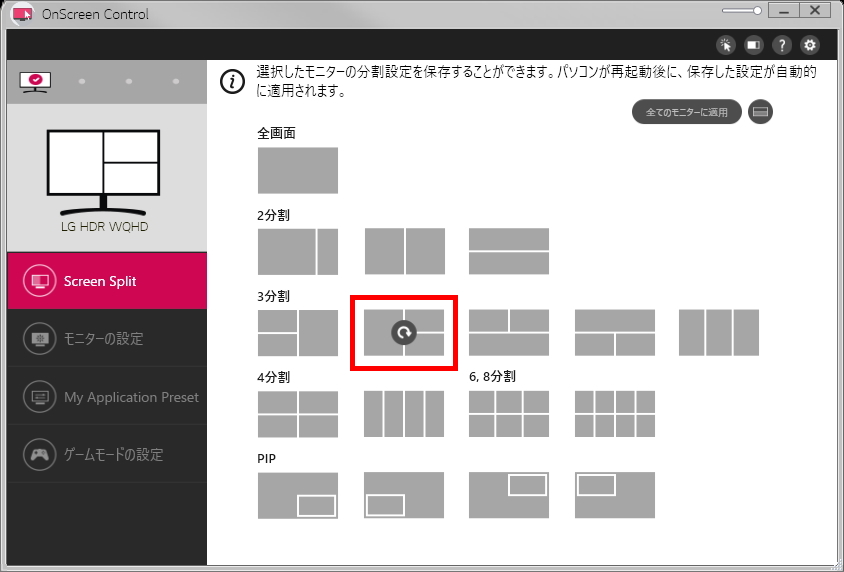Click the info icon beside description text
Screen dimensions: 844x572
click(x=233, y=82)
